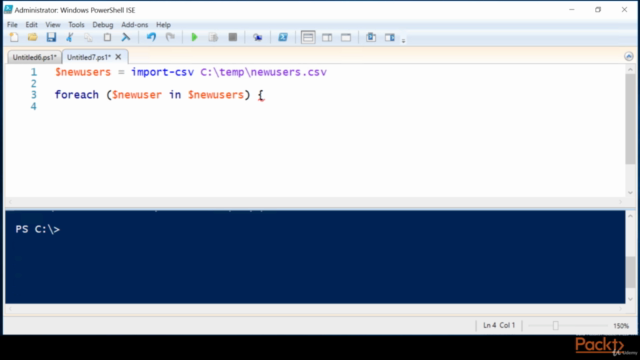Click line number 4 in the gutter
The height and width of the screenshot is (360, 640).
[33, 107]
